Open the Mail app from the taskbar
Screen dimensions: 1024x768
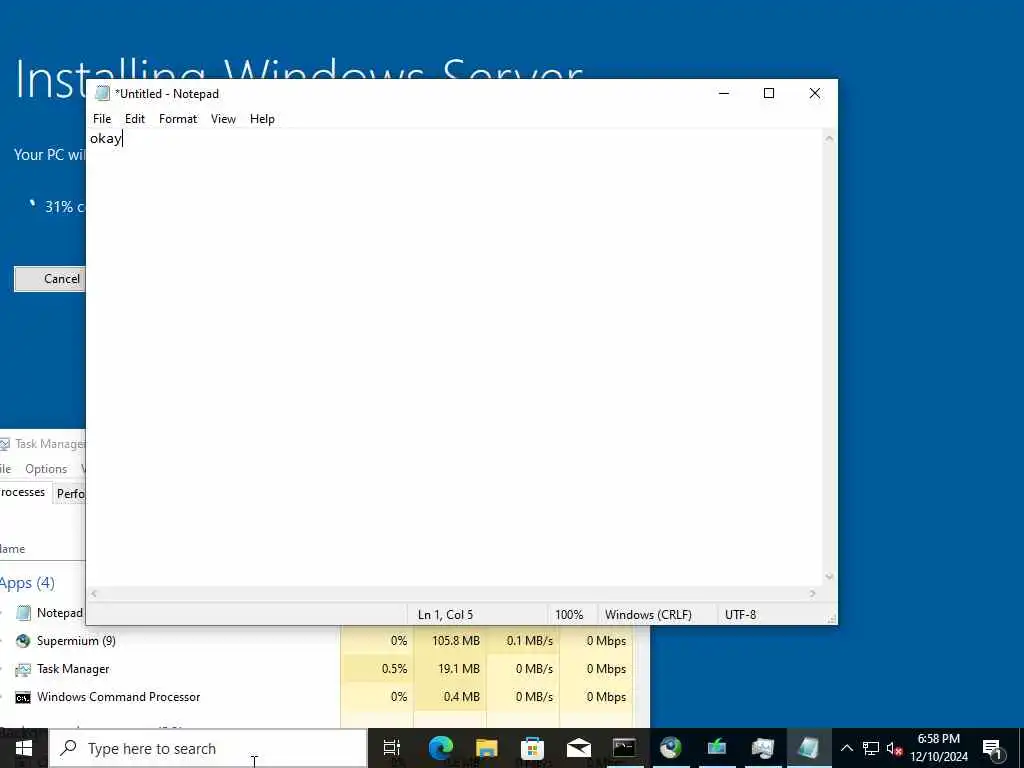(579, 748)
